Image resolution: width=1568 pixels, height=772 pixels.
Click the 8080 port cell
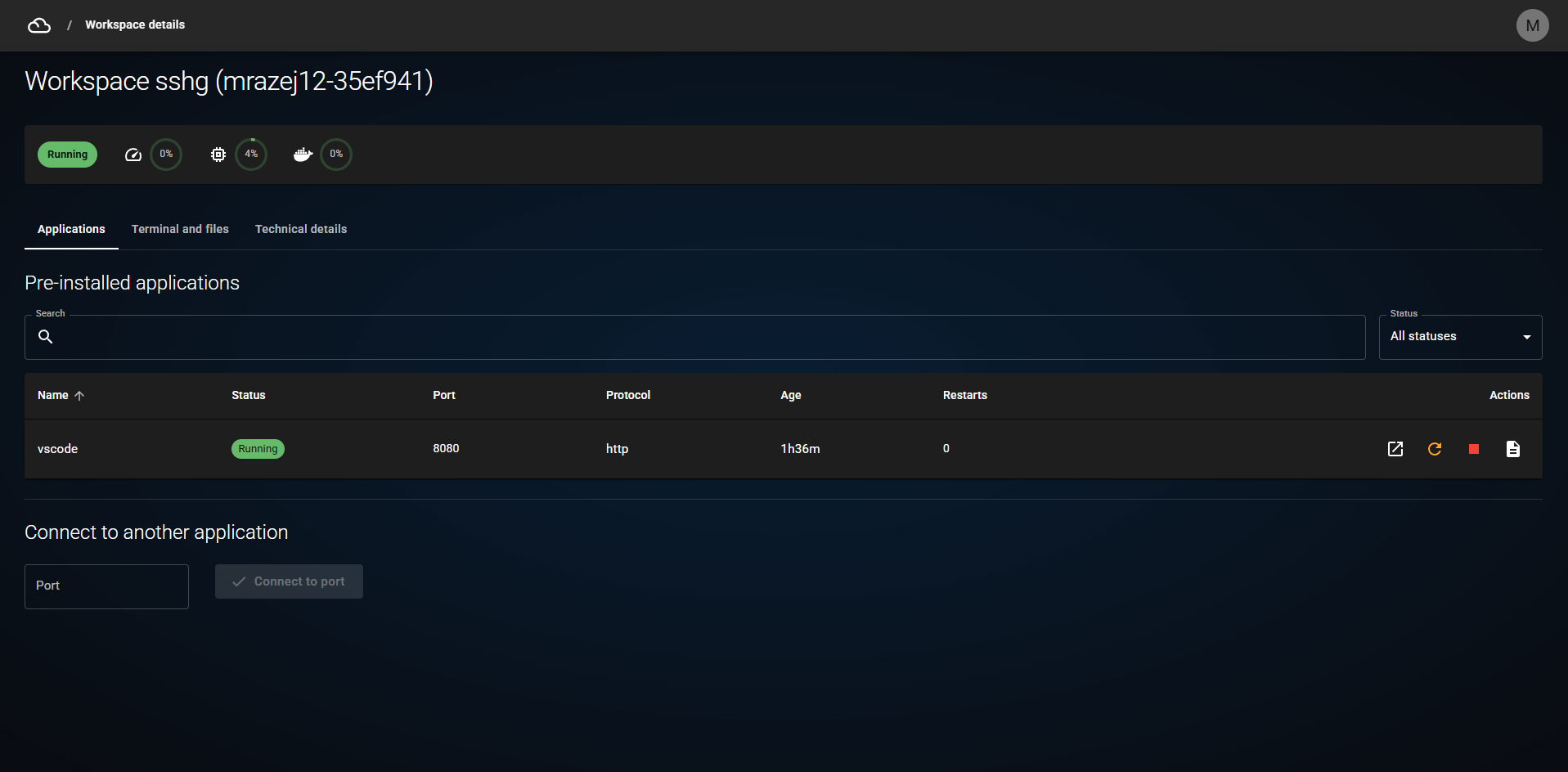coord(446,448)
